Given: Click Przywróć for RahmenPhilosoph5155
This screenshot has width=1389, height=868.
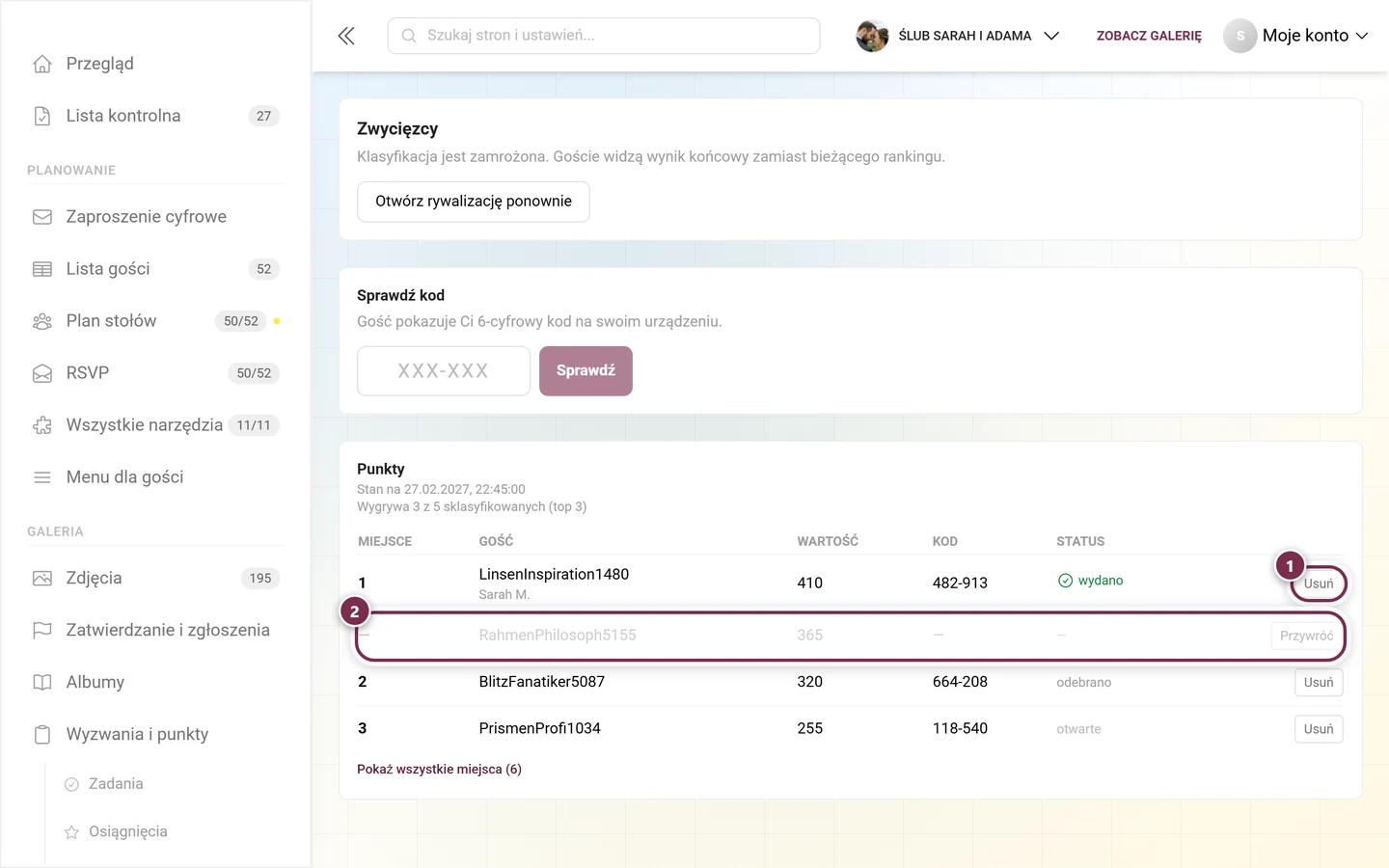Looking at the screenshot, I should tap(1306, 636).
